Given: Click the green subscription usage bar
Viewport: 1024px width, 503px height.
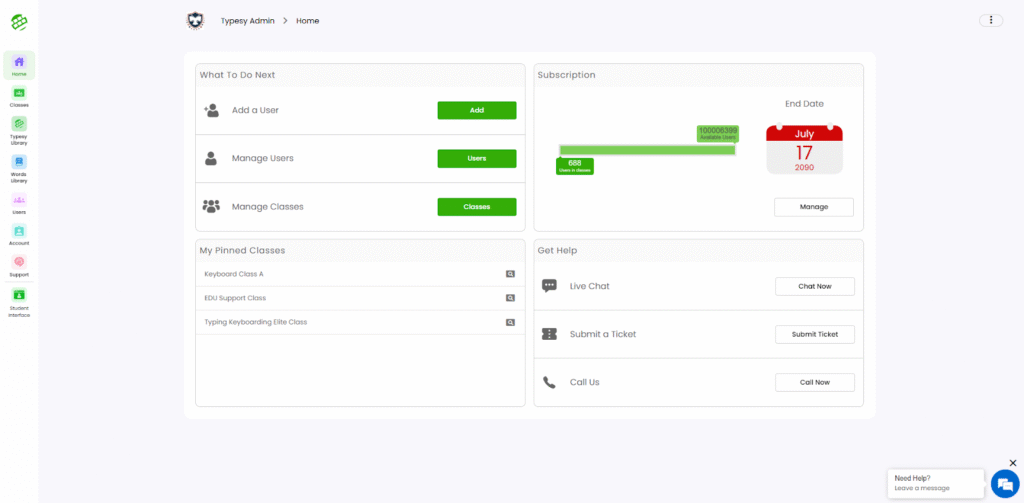Looking at the screenshot, I should [647, 150].
